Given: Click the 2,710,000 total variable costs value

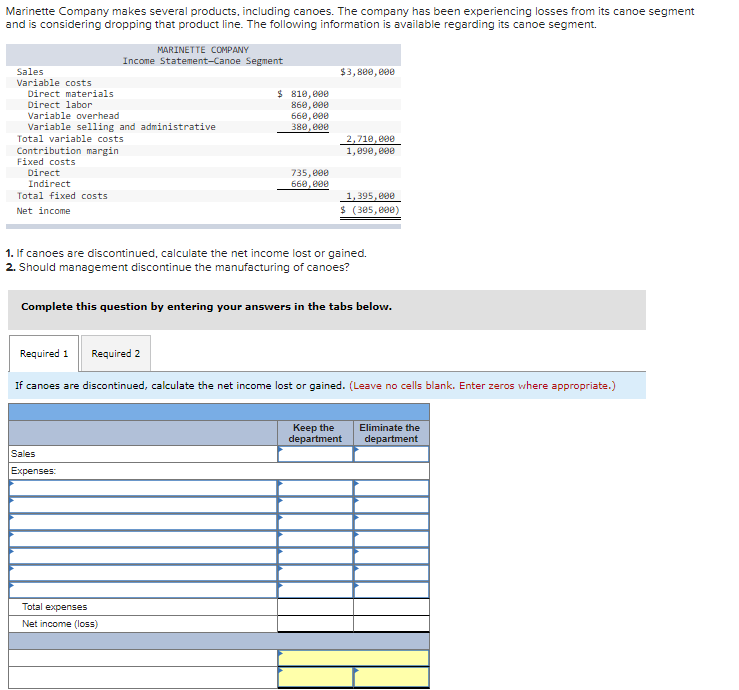Looking at the screenshot, I should point(370,139).
